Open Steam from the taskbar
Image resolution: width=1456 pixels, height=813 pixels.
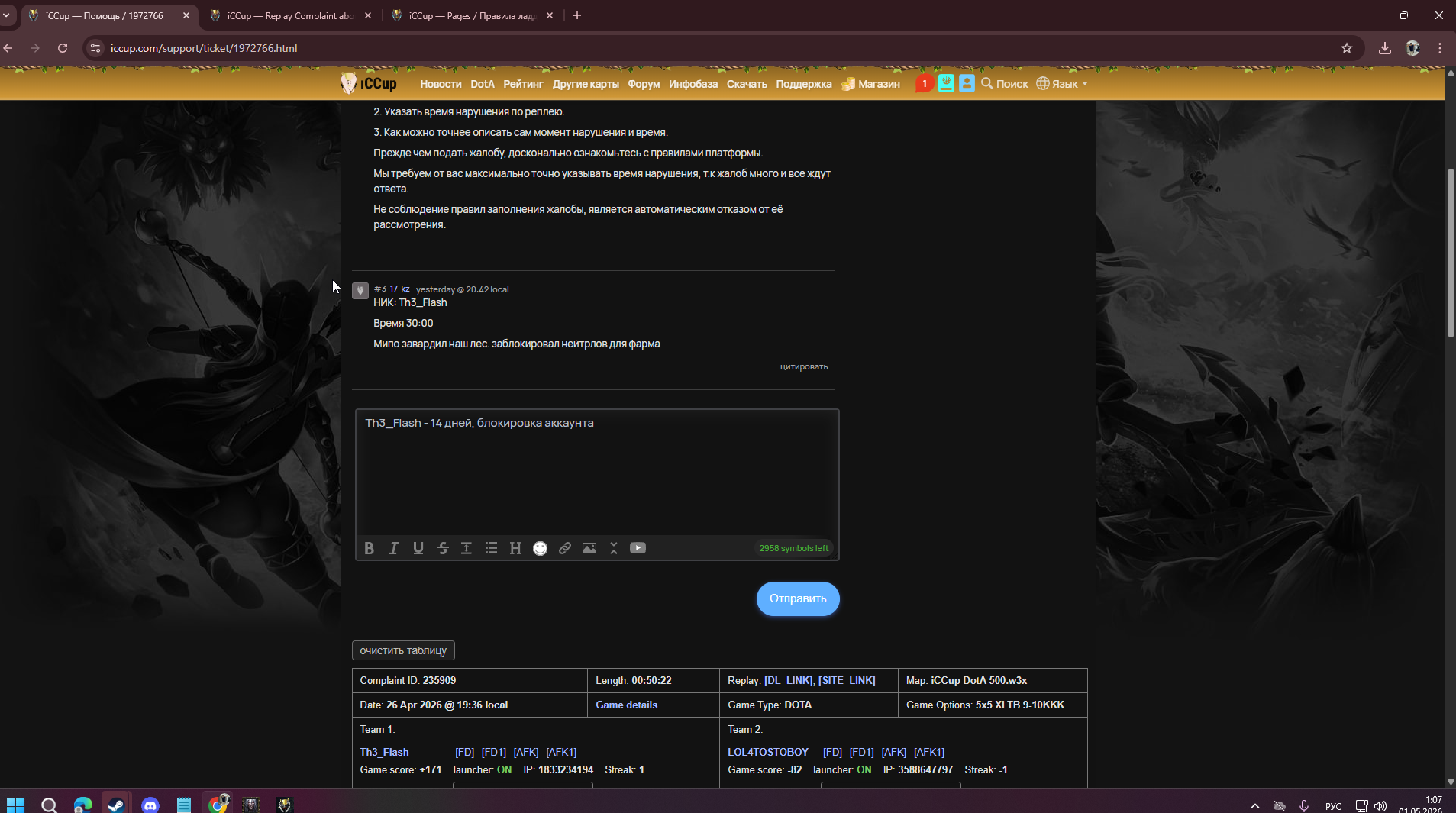(116, 805)
